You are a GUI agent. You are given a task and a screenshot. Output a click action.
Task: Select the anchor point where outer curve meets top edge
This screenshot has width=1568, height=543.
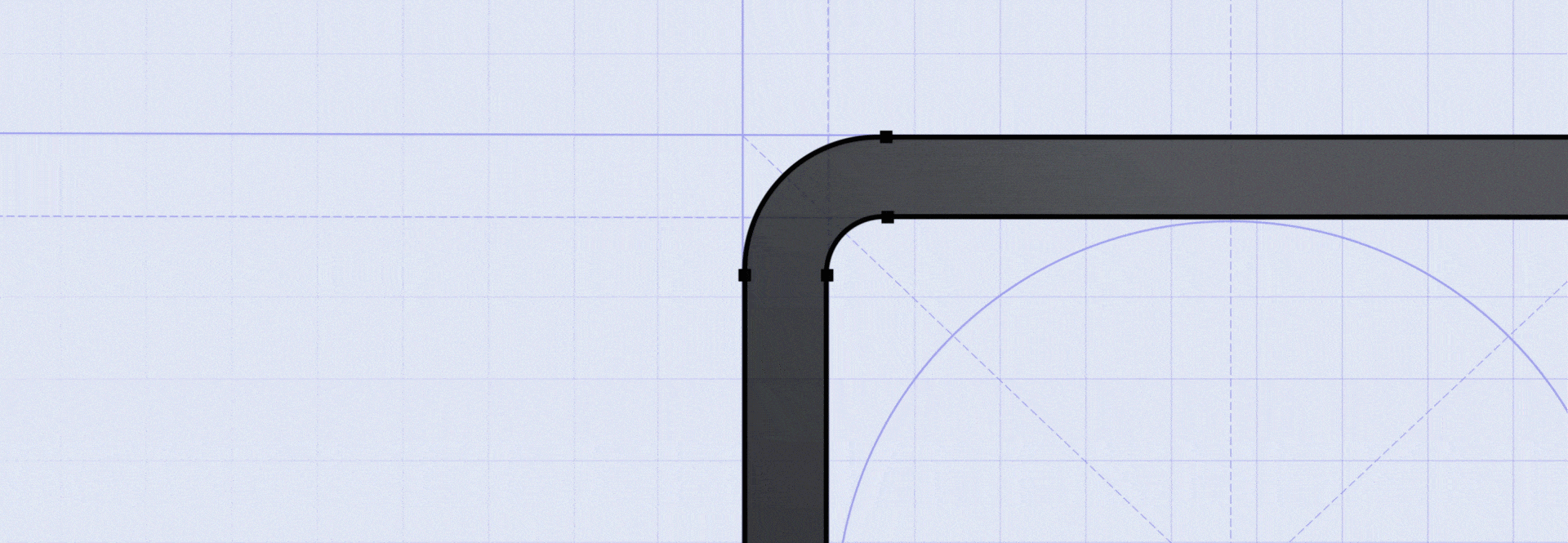click(886, 136)
